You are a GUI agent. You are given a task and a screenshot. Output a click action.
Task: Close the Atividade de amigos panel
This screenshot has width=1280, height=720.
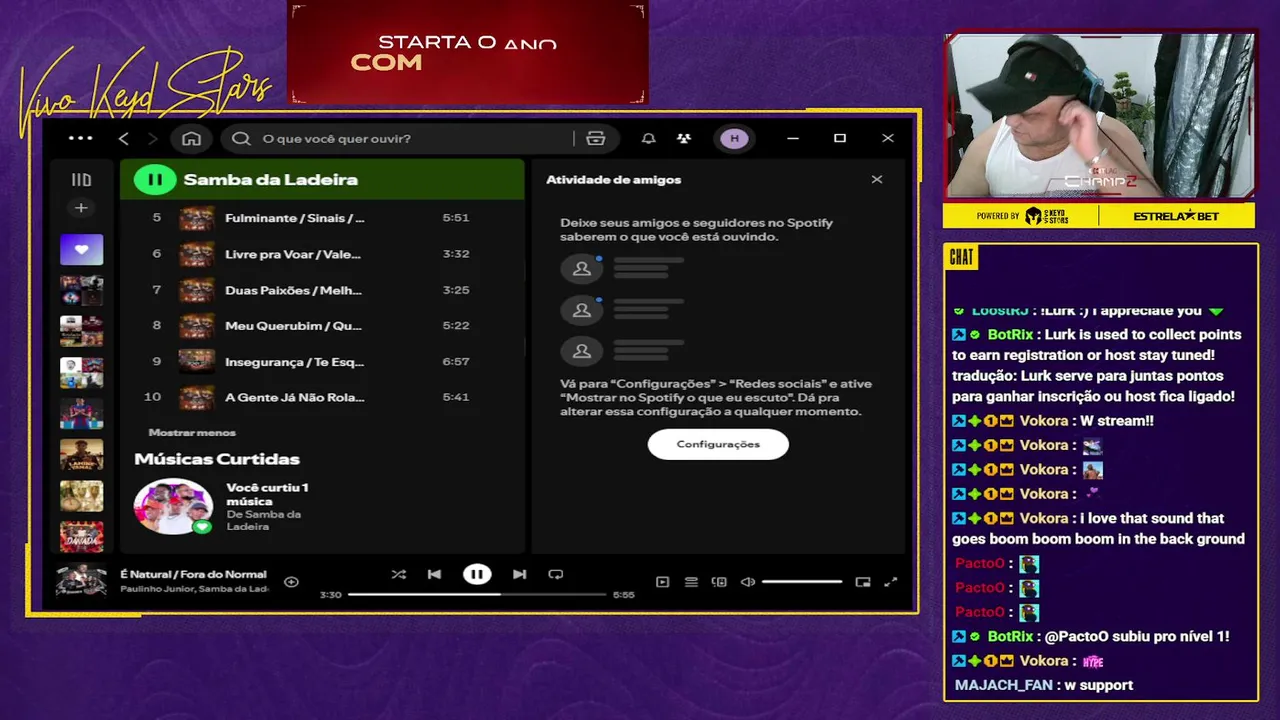(x=877, y=180)
